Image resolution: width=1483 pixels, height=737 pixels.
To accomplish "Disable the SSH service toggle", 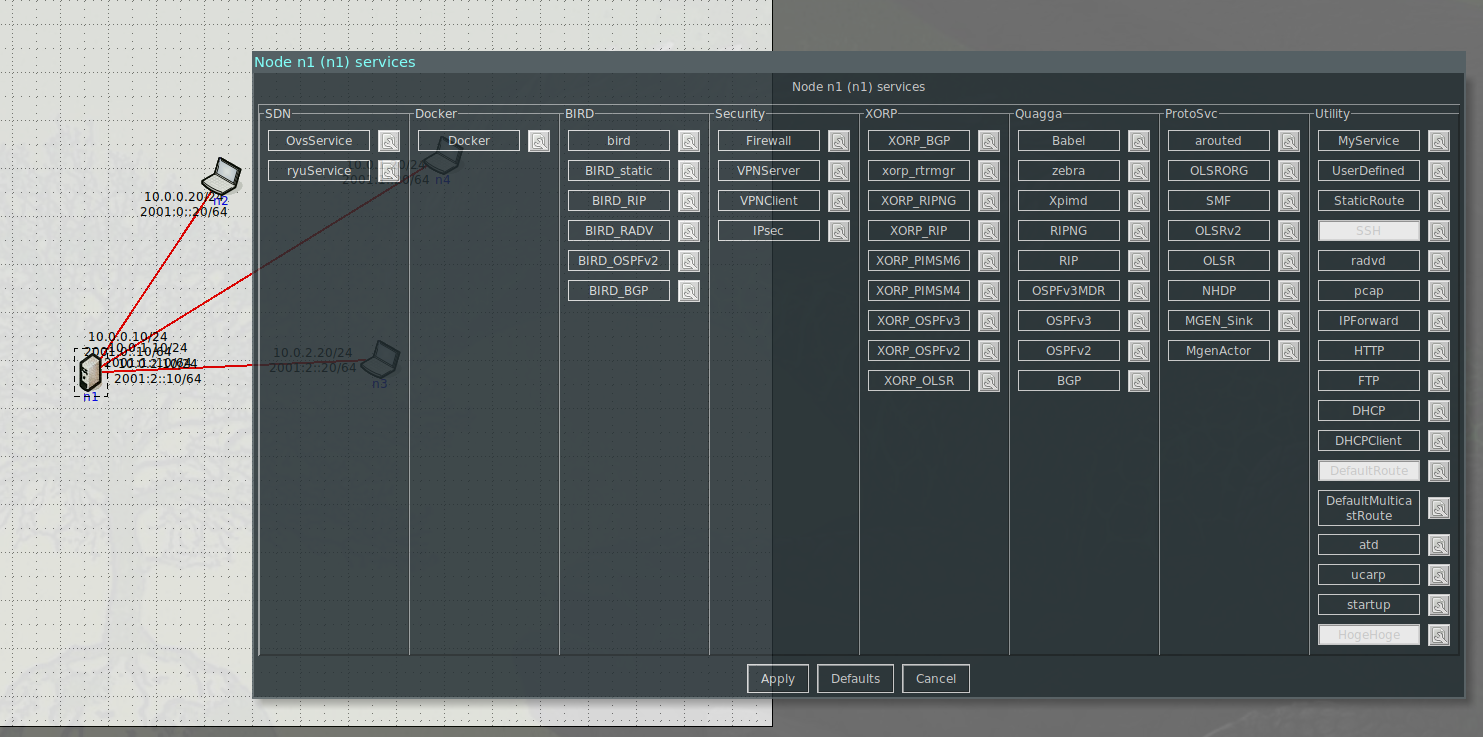I will [x=1369, y=231].
